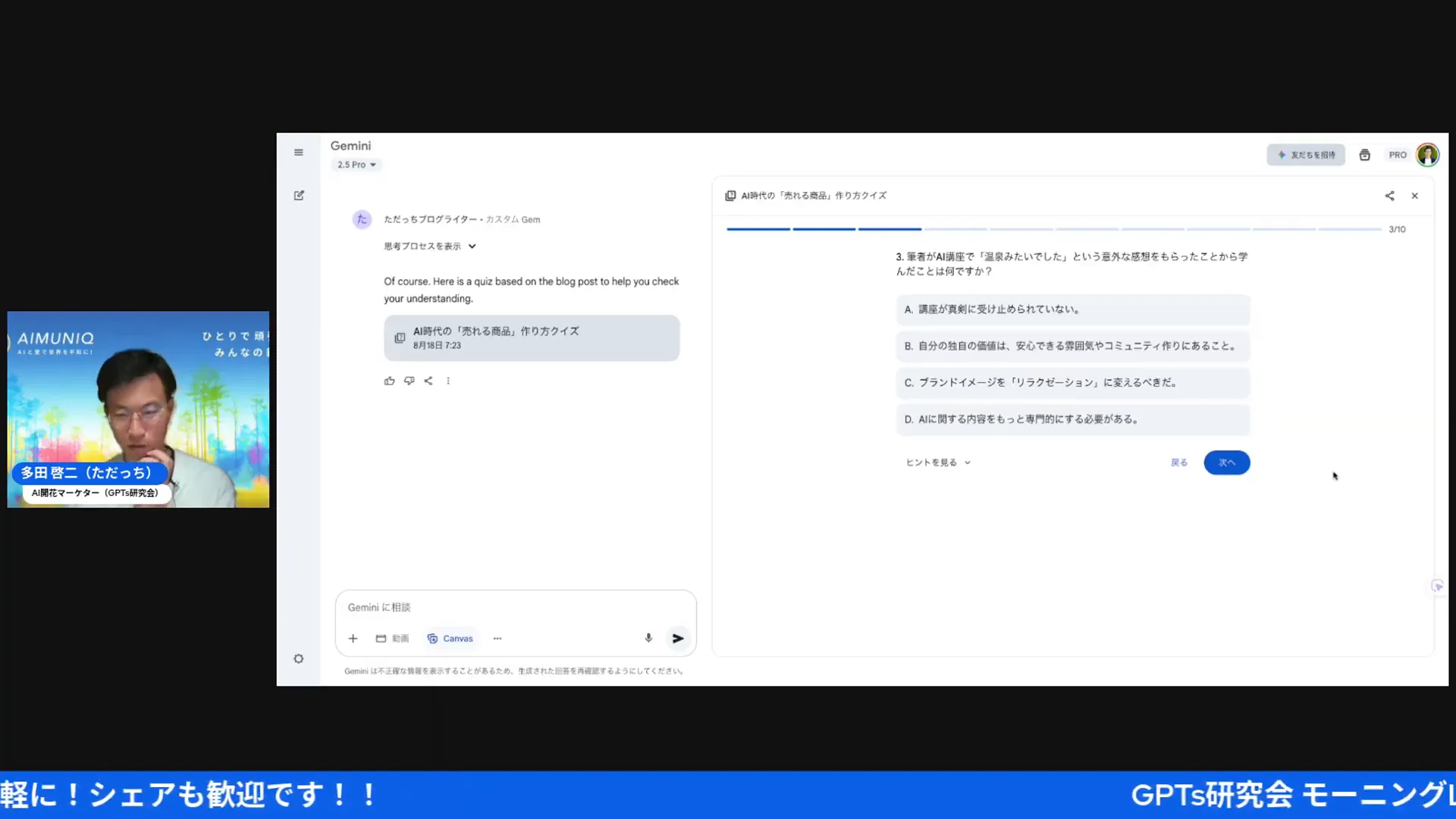Open more tools ellipsis in the prompt box
The height and width of the screenshot is (819, 1456).
497,639
